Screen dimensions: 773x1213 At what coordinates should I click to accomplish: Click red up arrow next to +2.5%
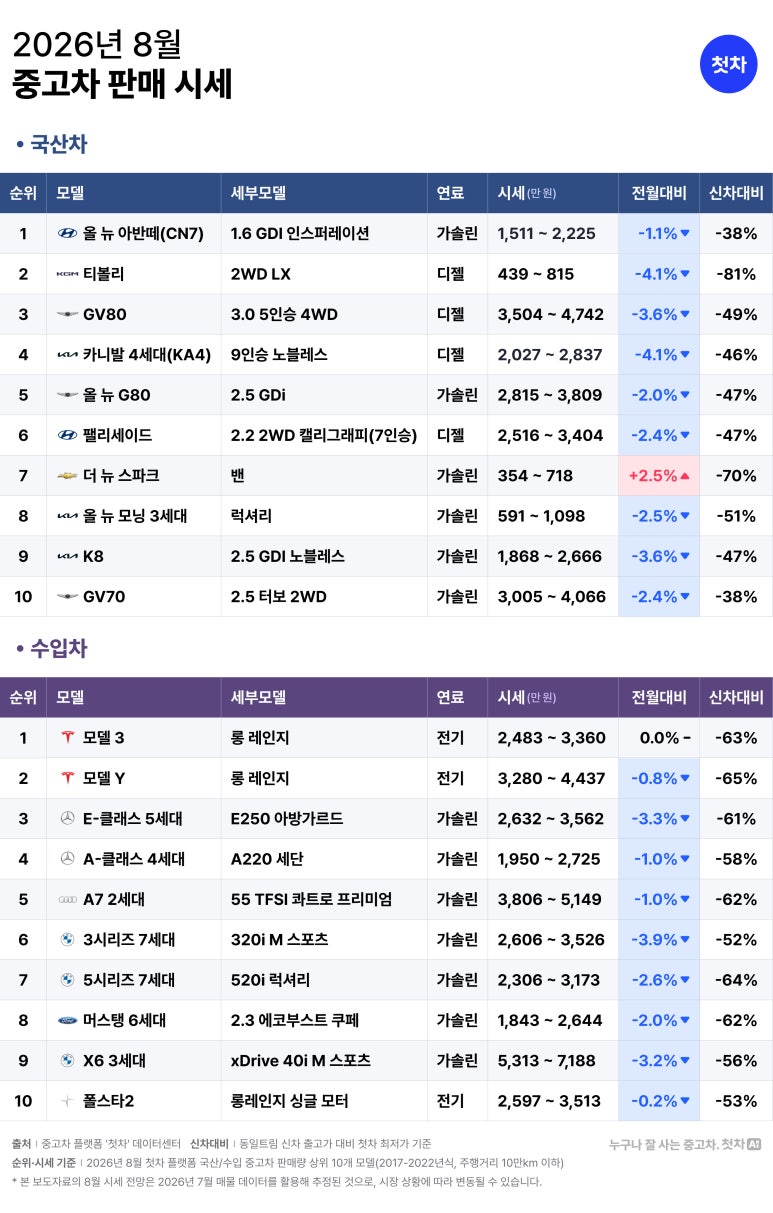(x=685, y=476)
